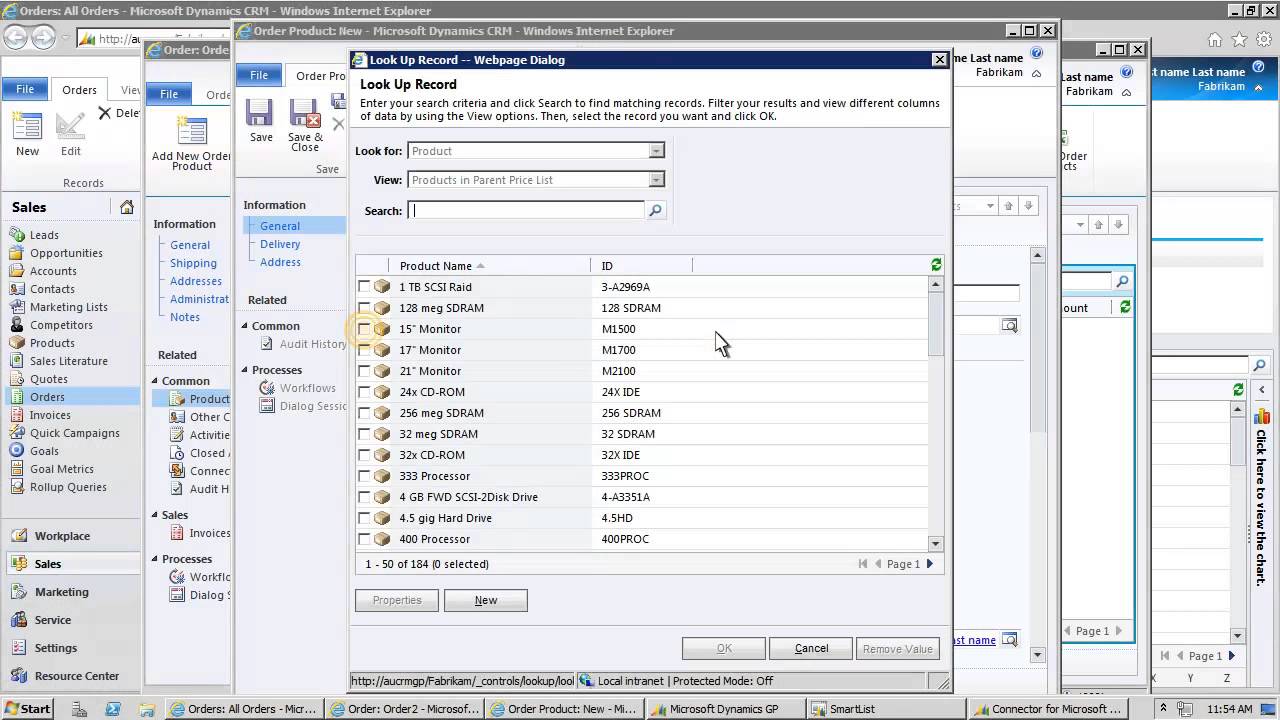Image resolution: width=1280 pixels, height=720 pixels.
Task: Open File tab in Order Product window
Action: click(x=259, y=75)
